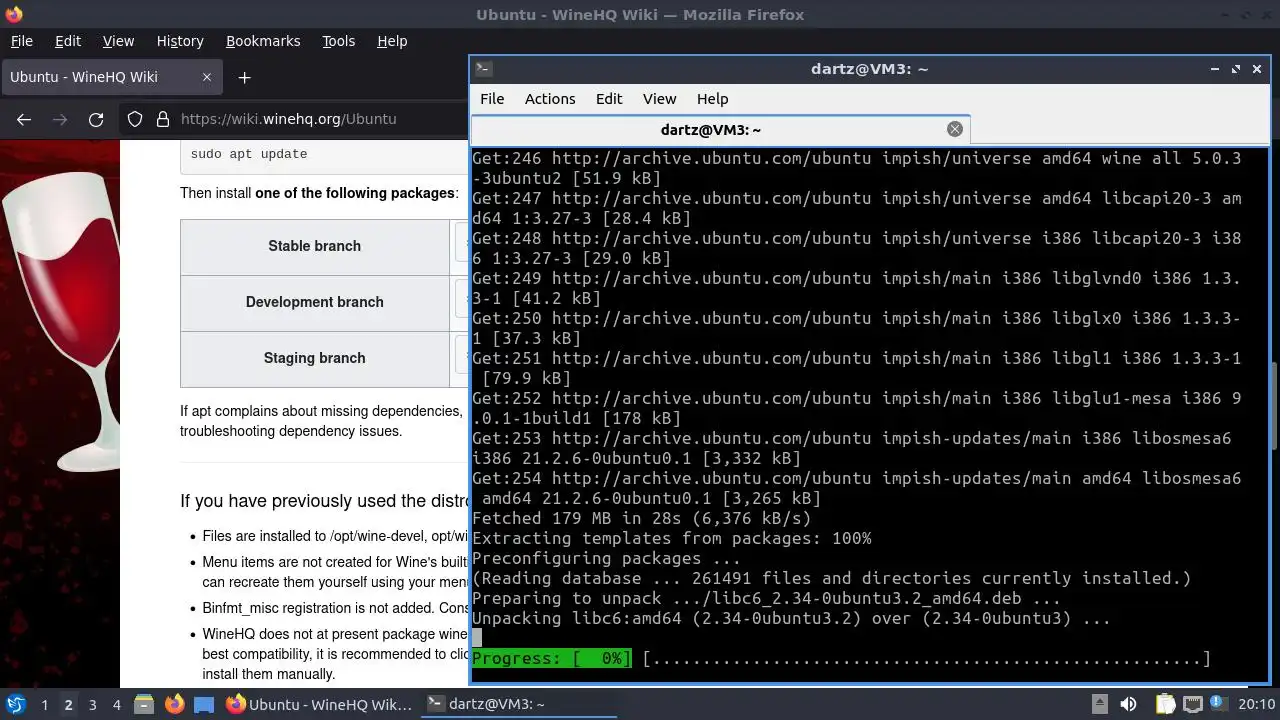Open terminal View menu
The image size is (1280, 720).
[659, 99]
